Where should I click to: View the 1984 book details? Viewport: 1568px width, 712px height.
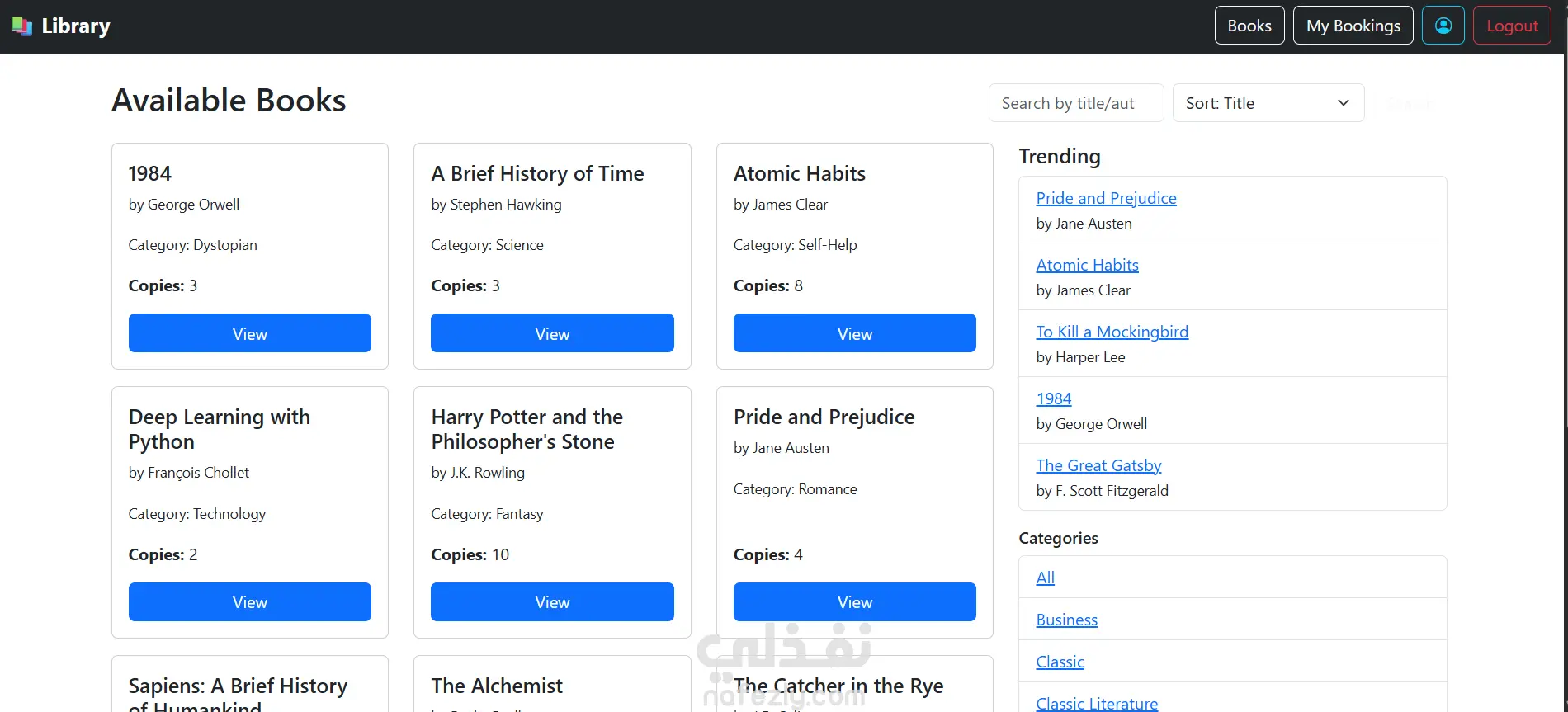249,333
